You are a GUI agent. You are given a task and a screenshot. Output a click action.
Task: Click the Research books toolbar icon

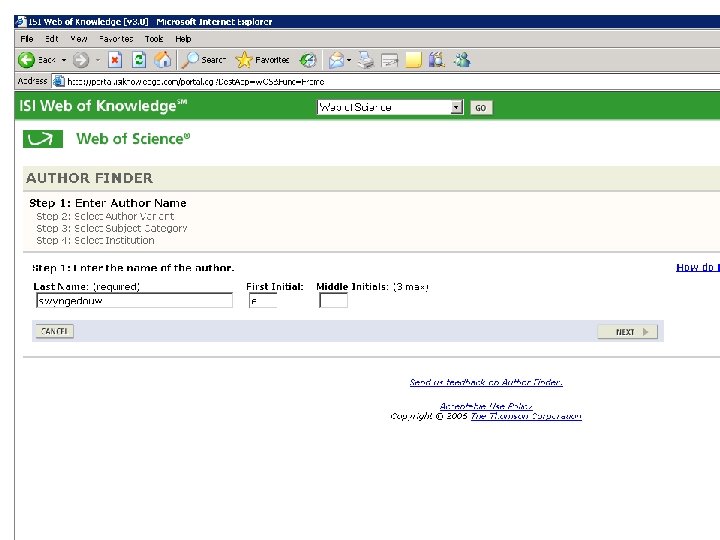pyautogui.click(x=437, y=60)
